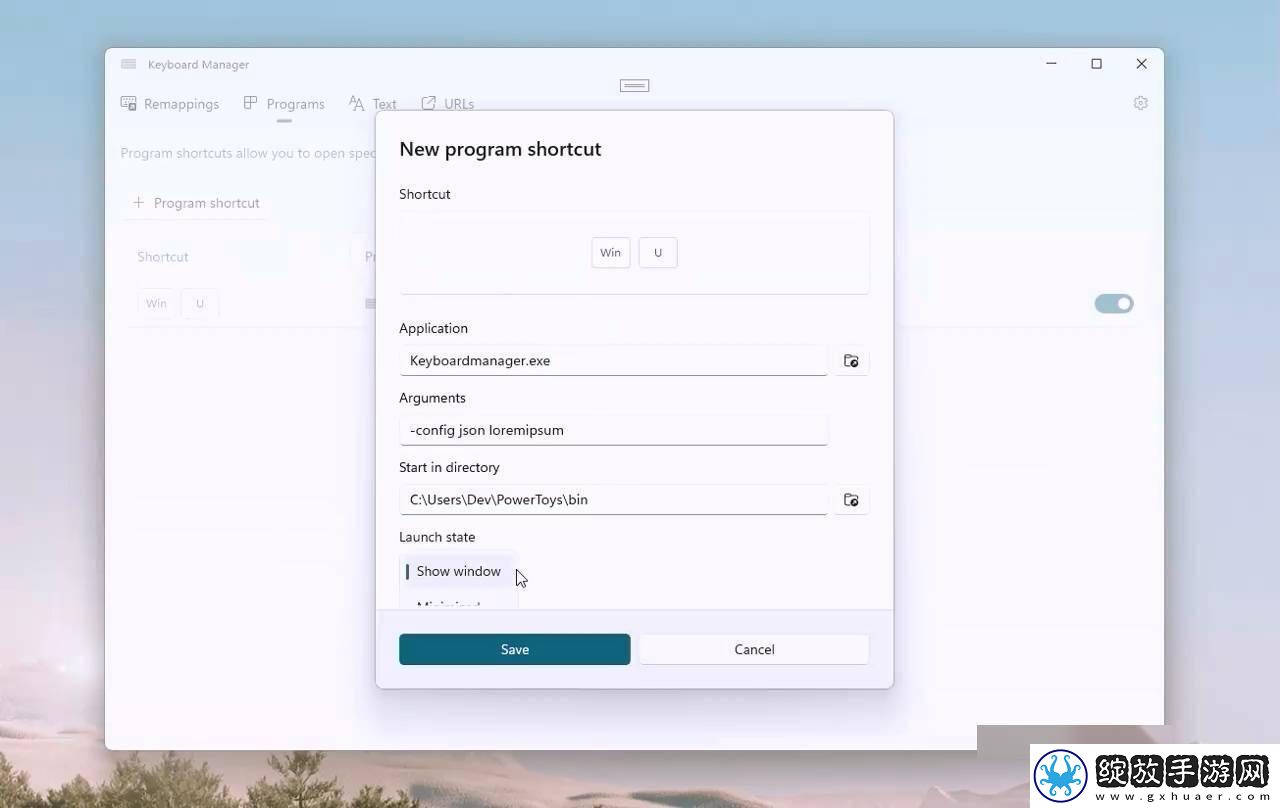The width and height of the screenshot is (1280, 808).
Task: Browse for Start in directory folder
Action: (x=851, y=500)
